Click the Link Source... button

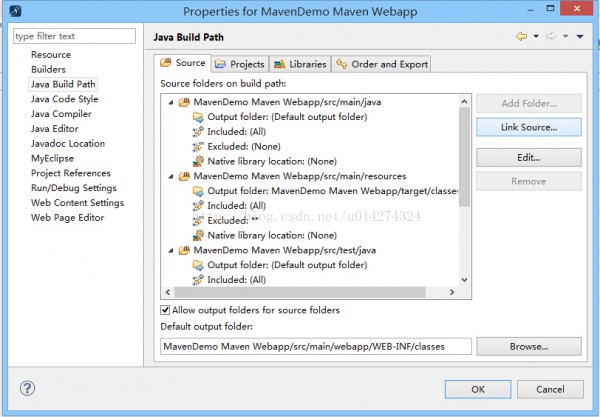529,127
